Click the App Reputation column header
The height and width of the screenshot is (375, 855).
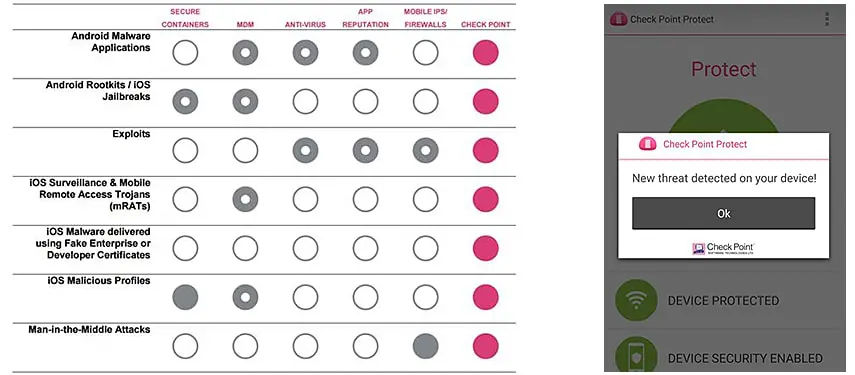point(365,18)
